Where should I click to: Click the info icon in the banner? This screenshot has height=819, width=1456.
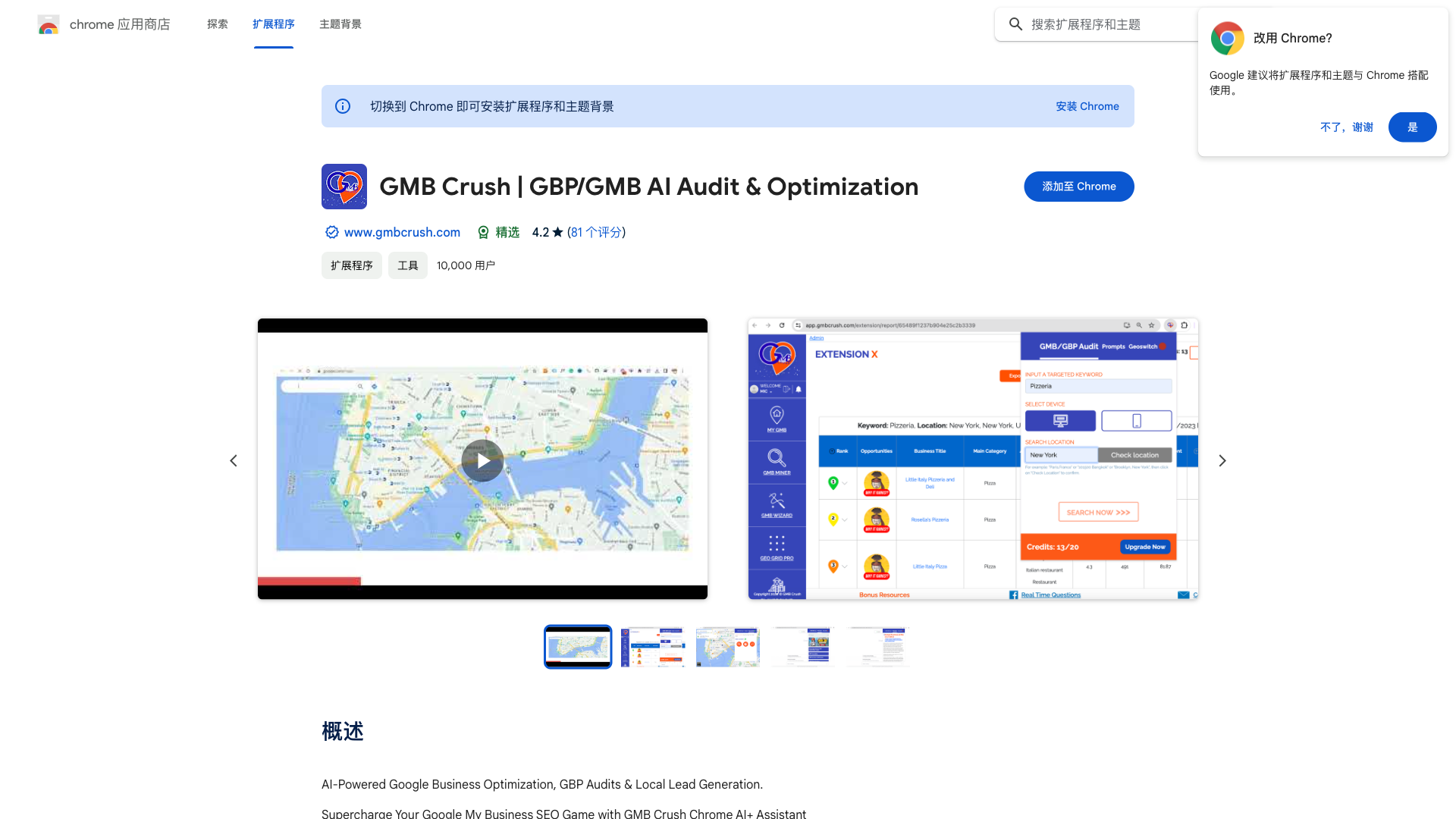343,106
